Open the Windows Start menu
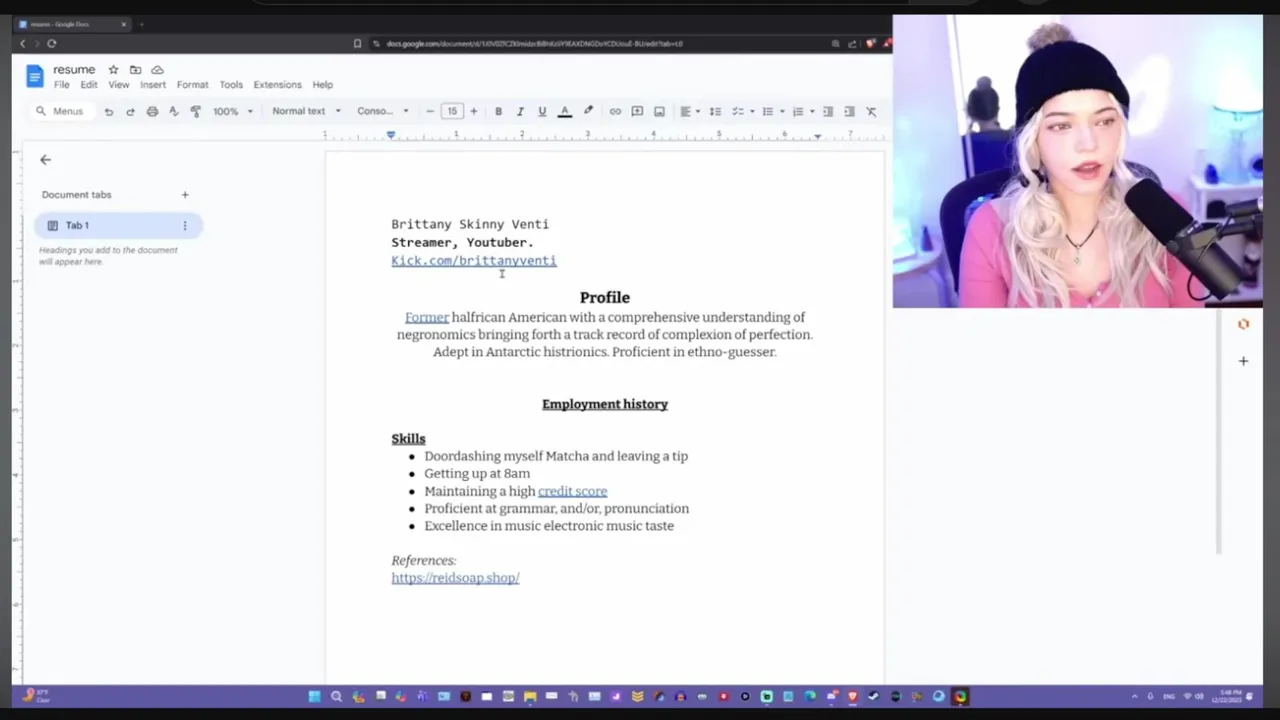 point(314,697)
